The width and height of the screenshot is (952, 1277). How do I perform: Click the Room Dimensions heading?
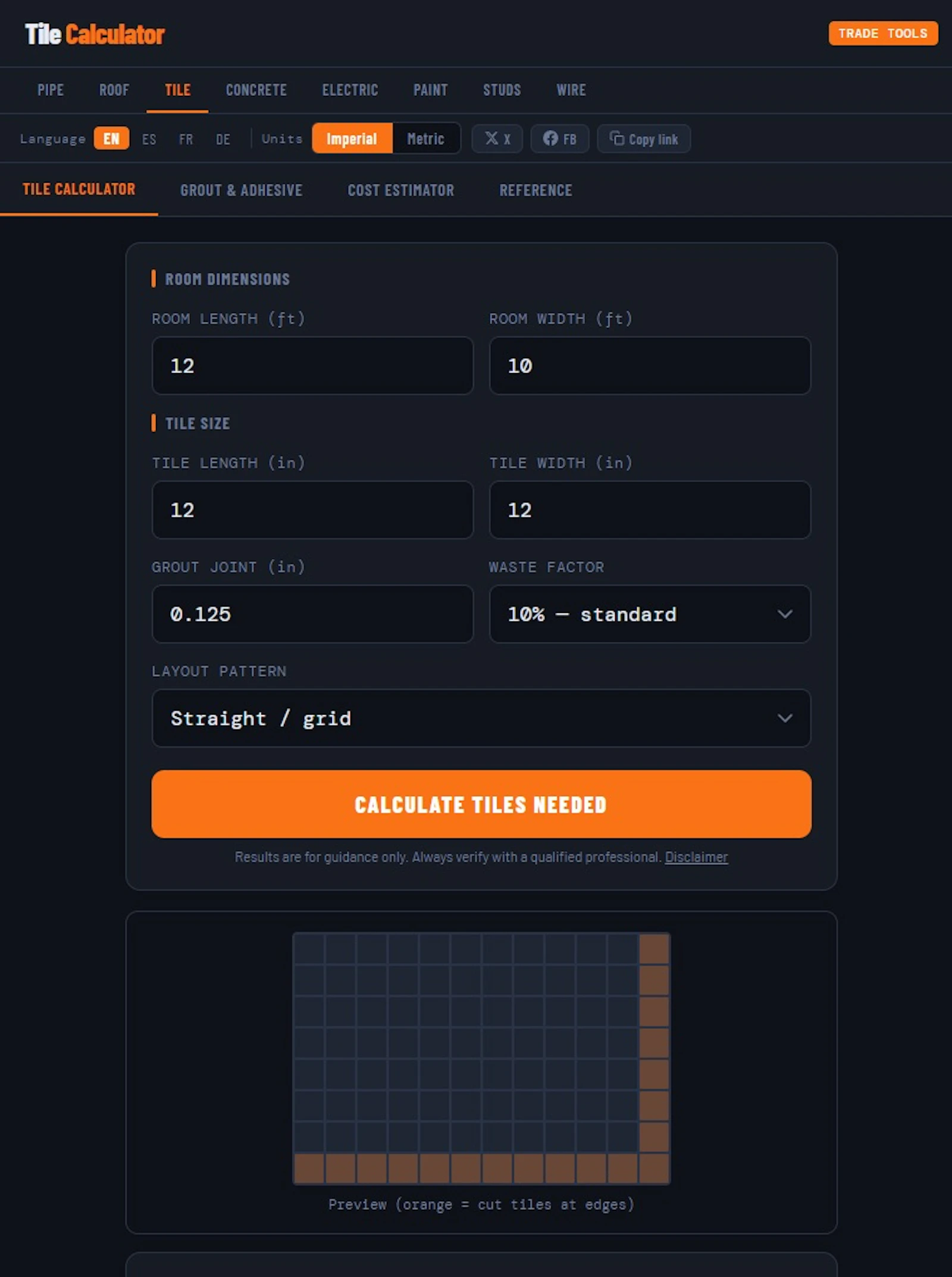[227, 279]
